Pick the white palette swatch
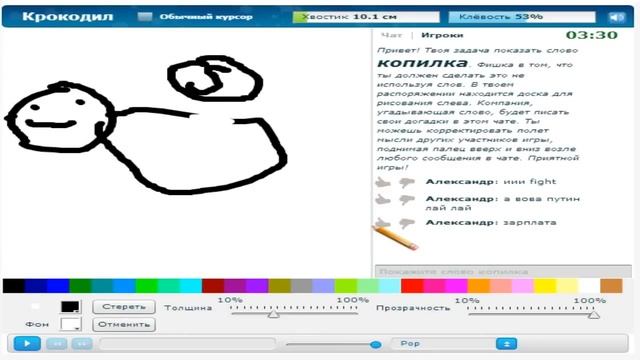 (589, 286)
